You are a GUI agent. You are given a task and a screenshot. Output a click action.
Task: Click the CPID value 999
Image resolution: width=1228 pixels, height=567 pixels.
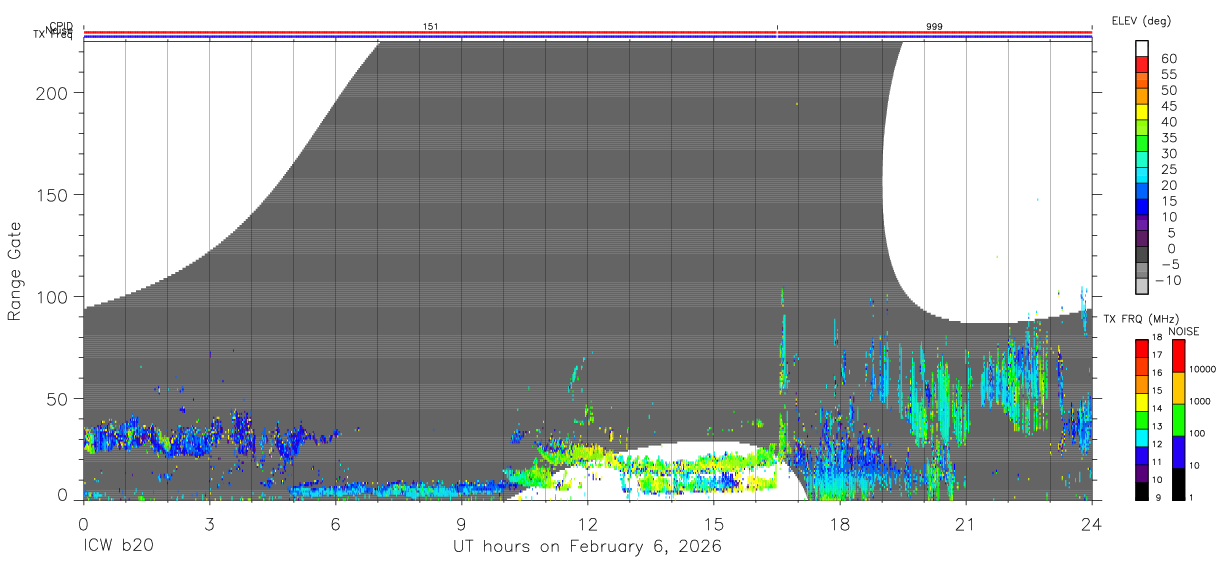click(934, 27)
